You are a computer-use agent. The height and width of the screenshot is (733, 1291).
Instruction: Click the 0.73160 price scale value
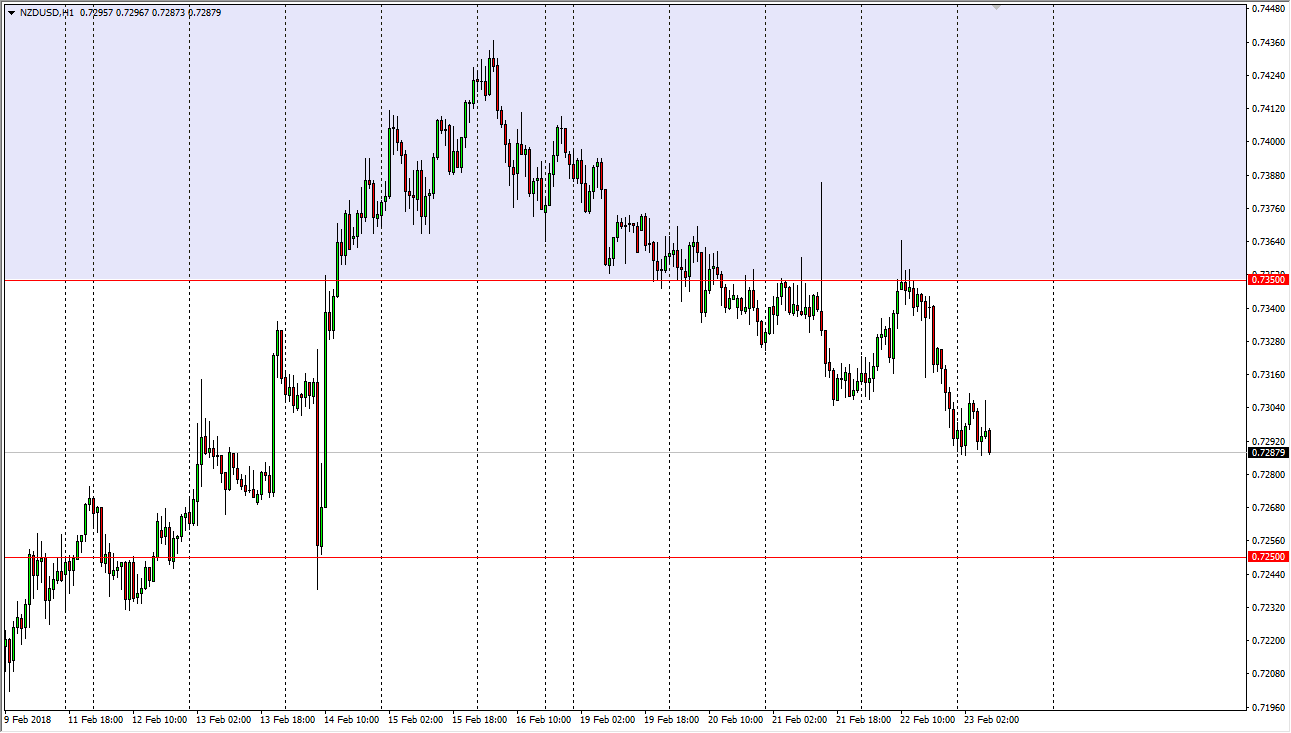tap(1267, 375)
